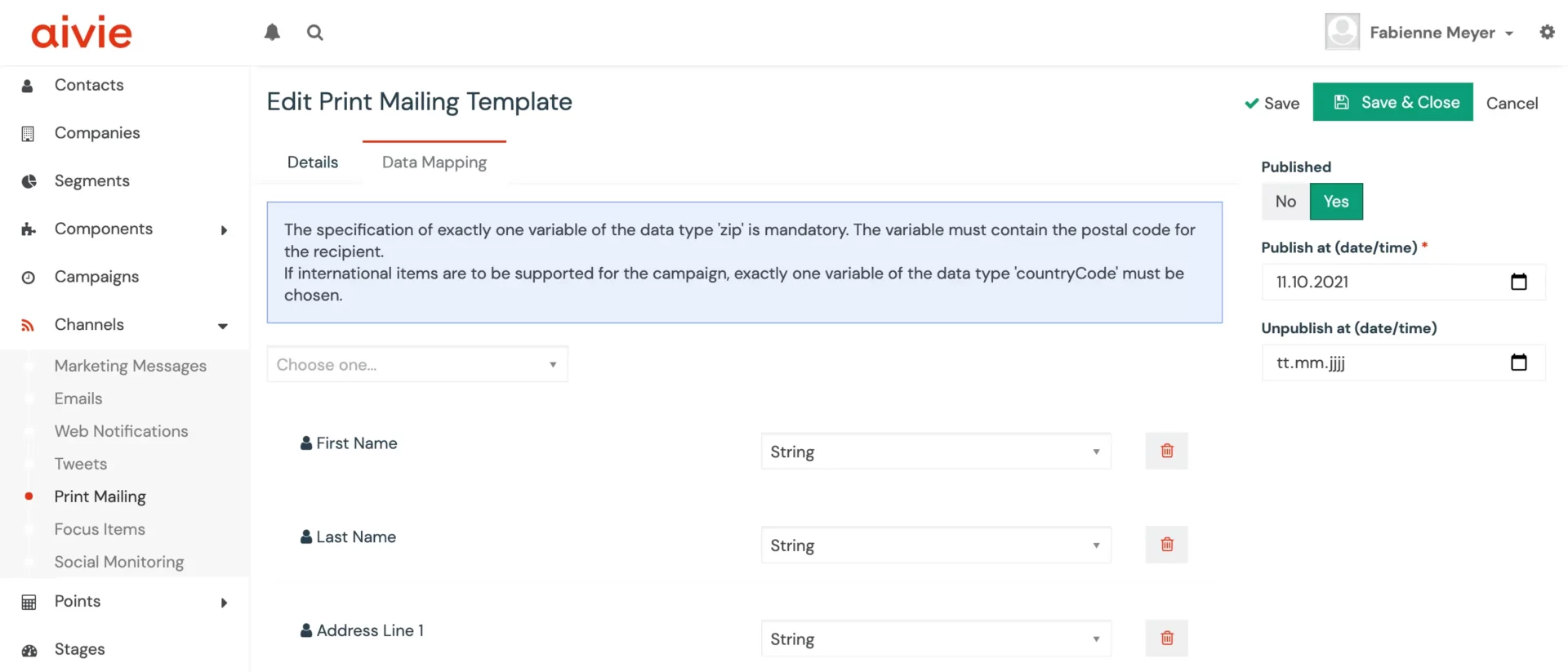This screenshot has height=672, width=1568.
Task: Open the settings gear icon
Action: [1547, 33]
